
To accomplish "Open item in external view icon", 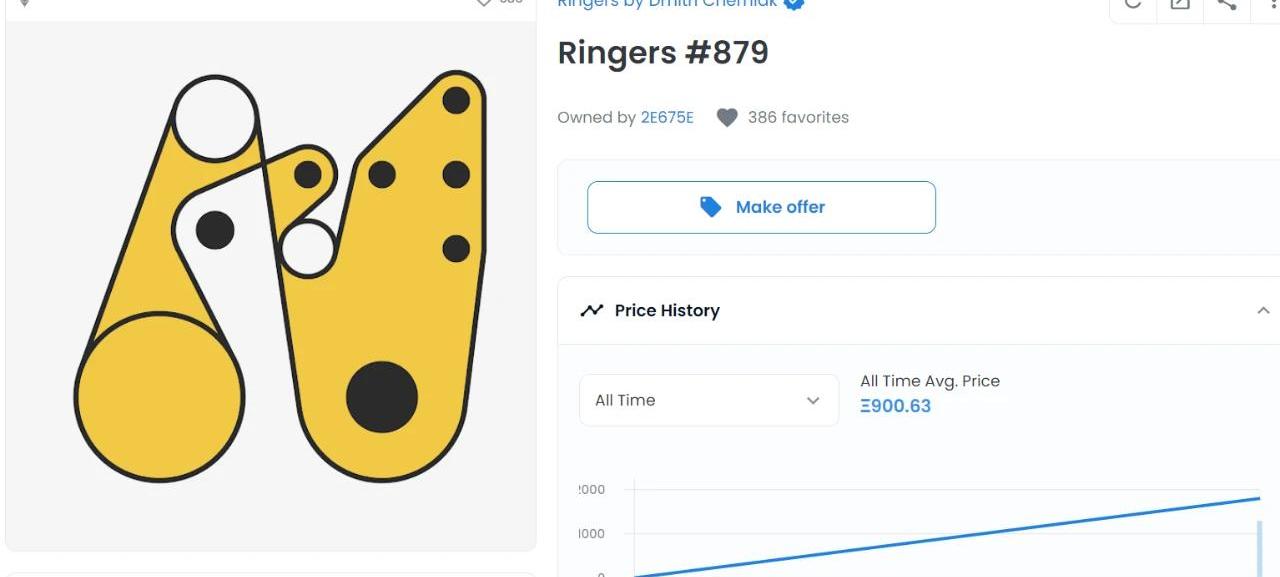I will point(1180,4).
